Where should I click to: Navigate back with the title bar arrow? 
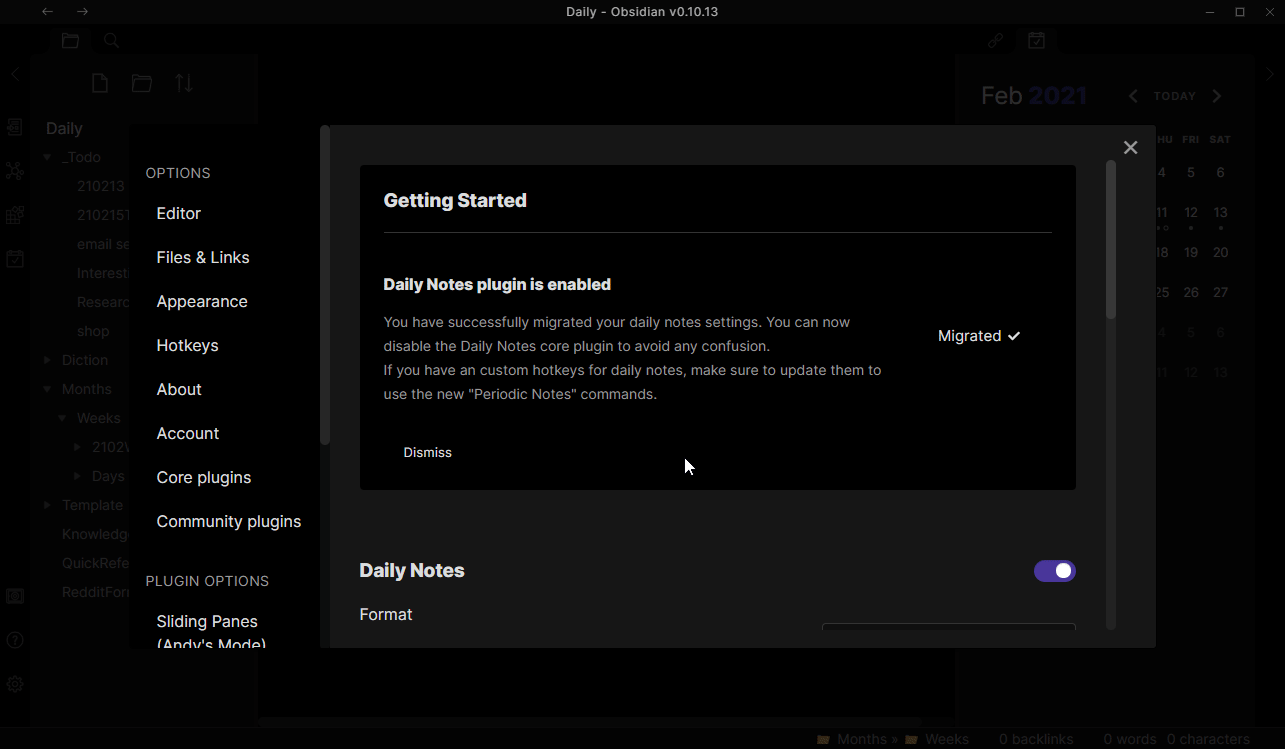point(48,11)
